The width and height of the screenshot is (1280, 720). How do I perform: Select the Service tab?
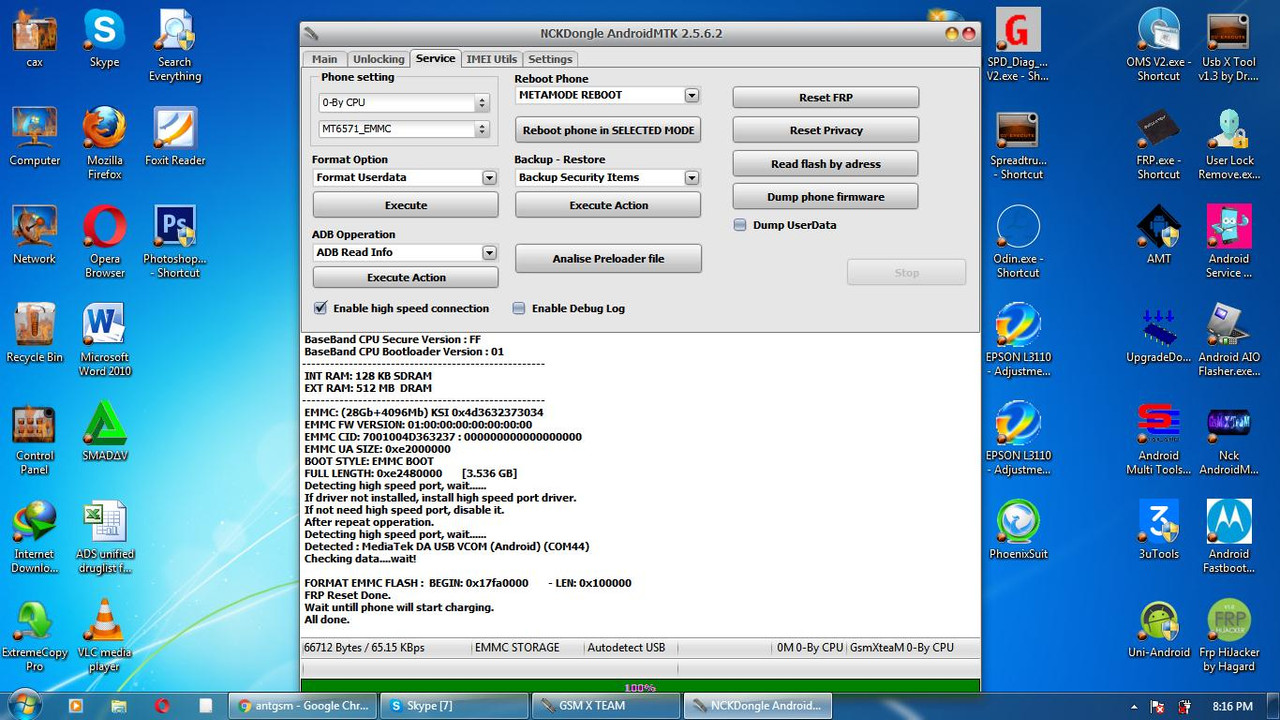click(436, 58)
